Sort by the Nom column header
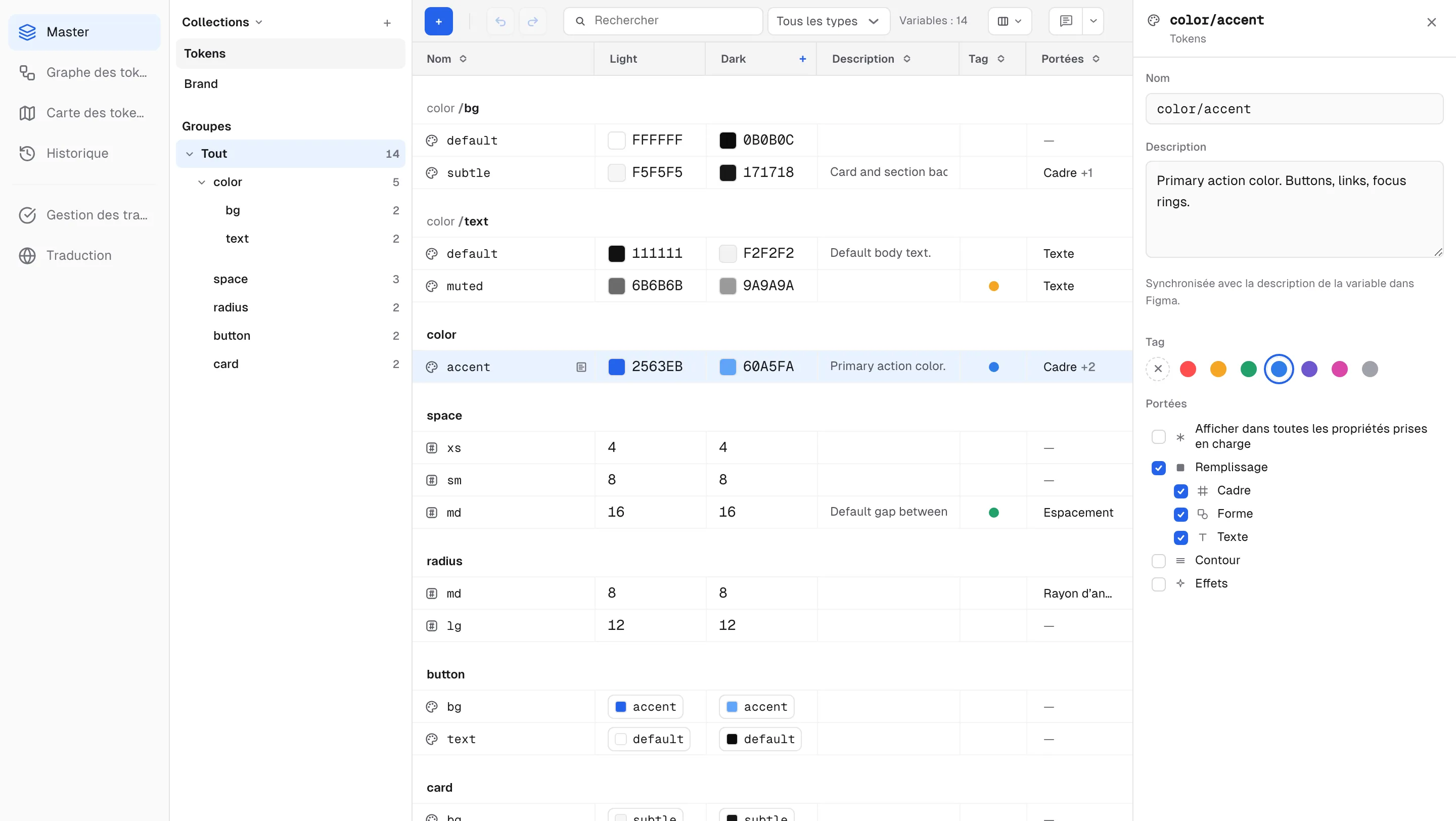The width and height of the screenshot is (1456, 821). coord(446,59)
